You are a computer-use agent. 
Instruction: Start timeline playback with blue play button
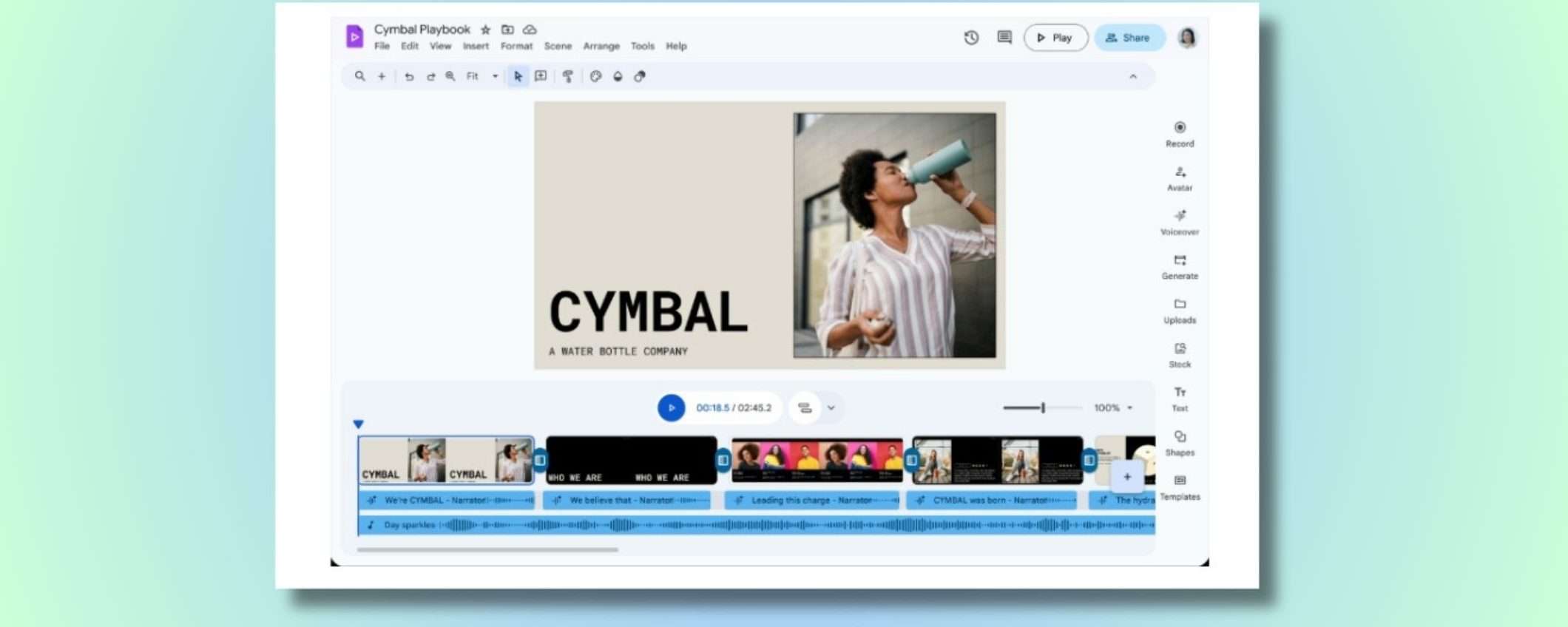[x=671, y=408]
